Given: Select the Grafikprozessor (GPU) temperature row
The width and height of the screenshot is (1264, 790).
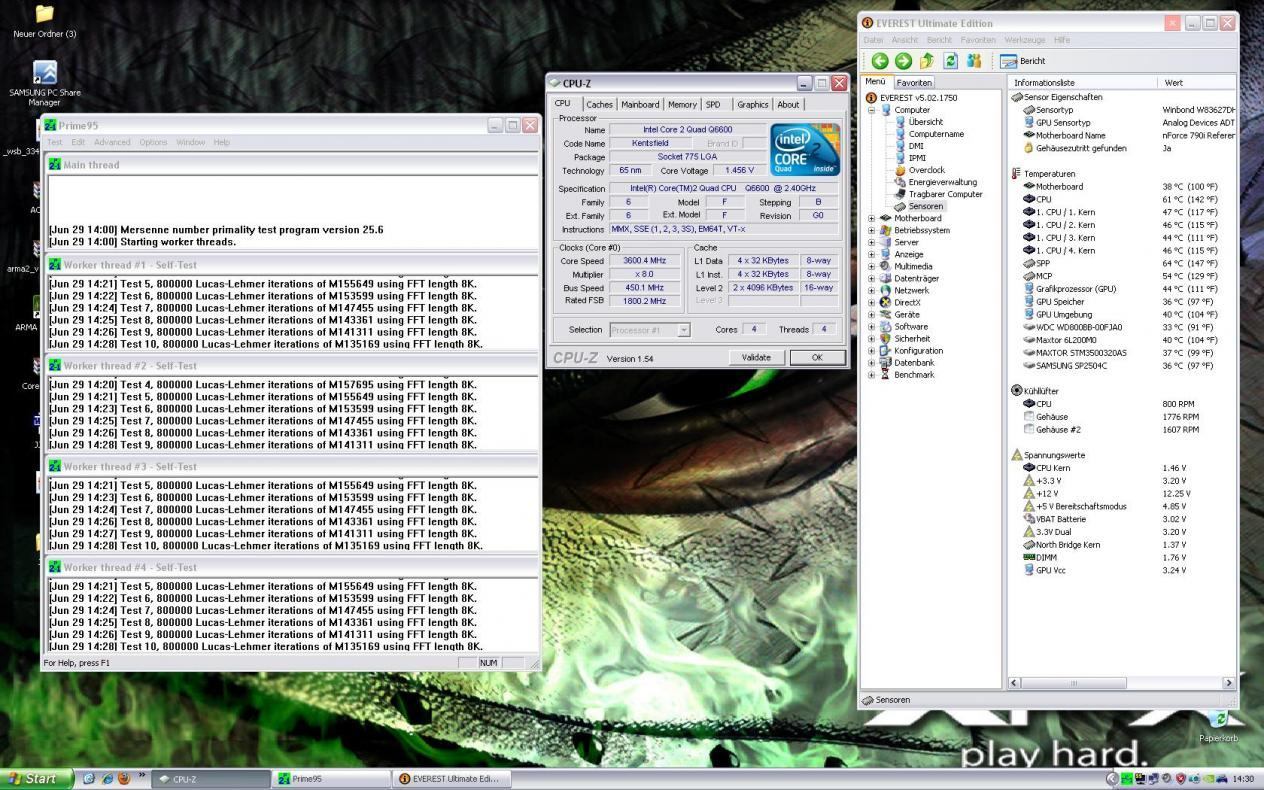Looking at the screenshot, I should 1122,289.
